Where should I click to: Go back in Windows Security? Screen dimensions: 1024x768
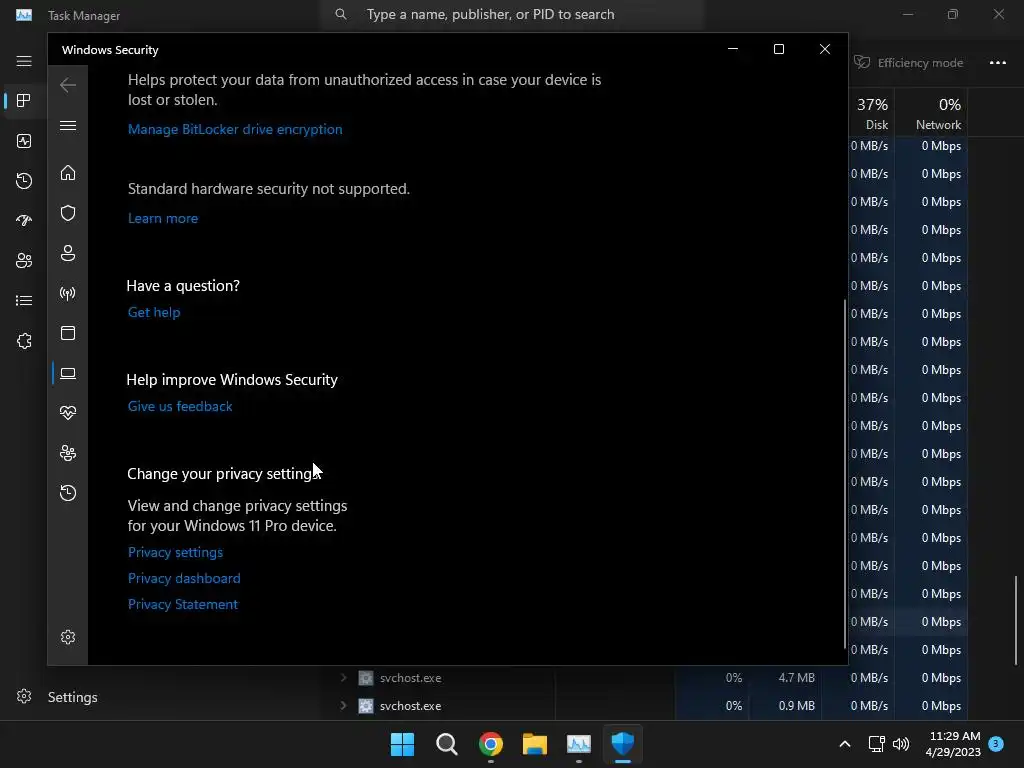coord(68,85)
